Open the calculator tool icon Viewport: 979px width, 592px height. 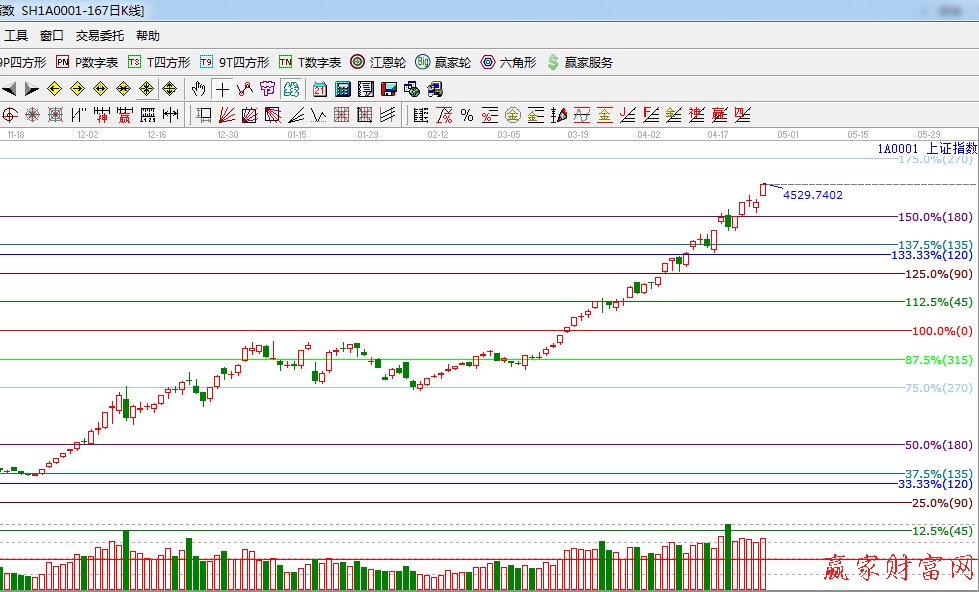[343, 89]
